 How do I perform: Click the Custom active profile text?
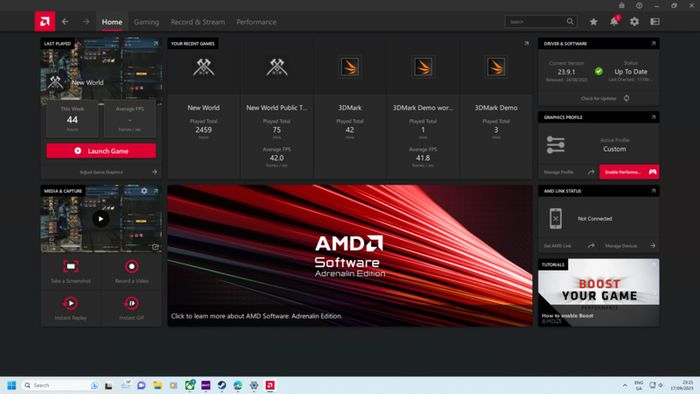click(615, 149)
